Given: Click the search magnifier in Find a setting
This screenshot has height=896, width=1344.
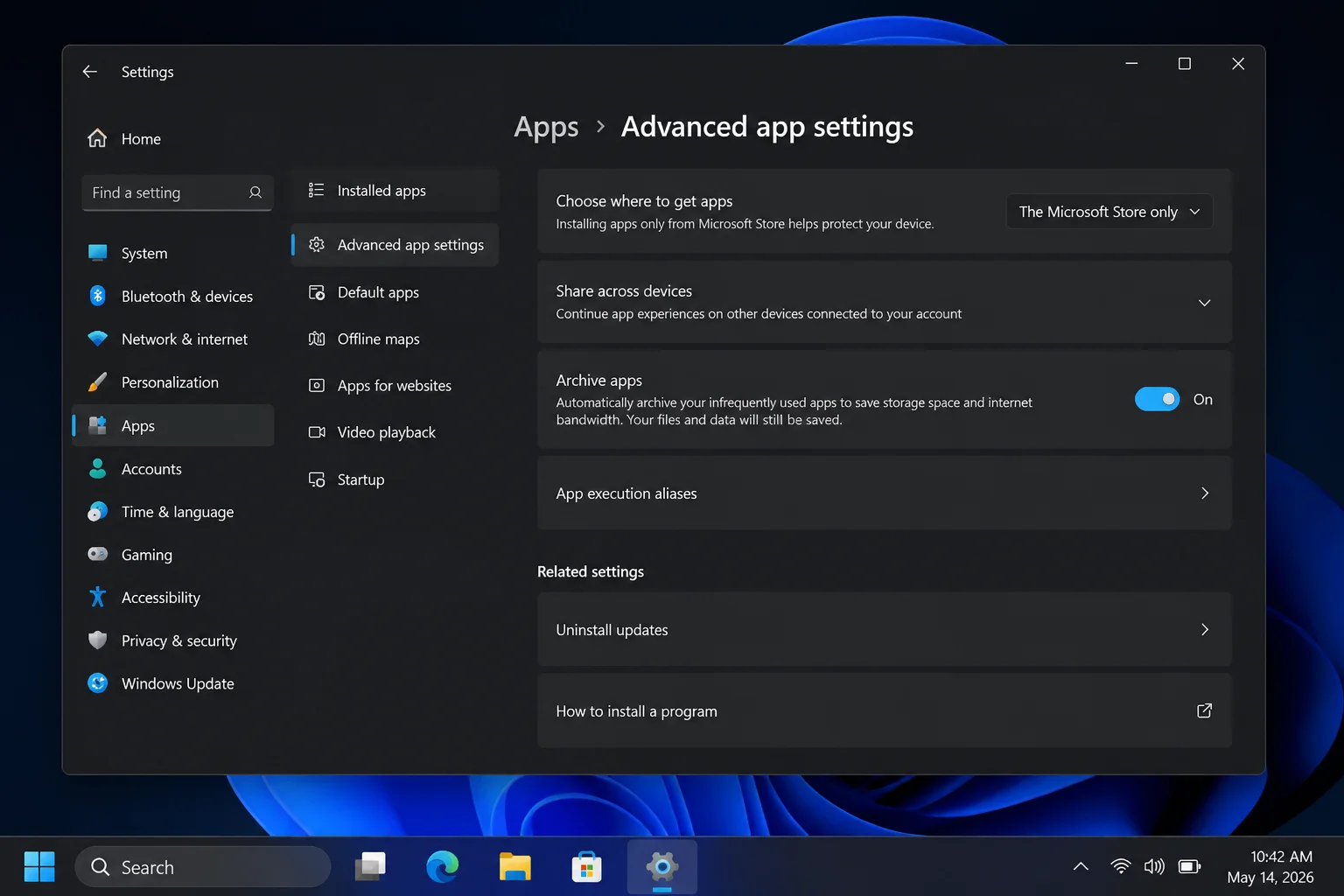Looking at the screenshot, I should pos(255,192).
